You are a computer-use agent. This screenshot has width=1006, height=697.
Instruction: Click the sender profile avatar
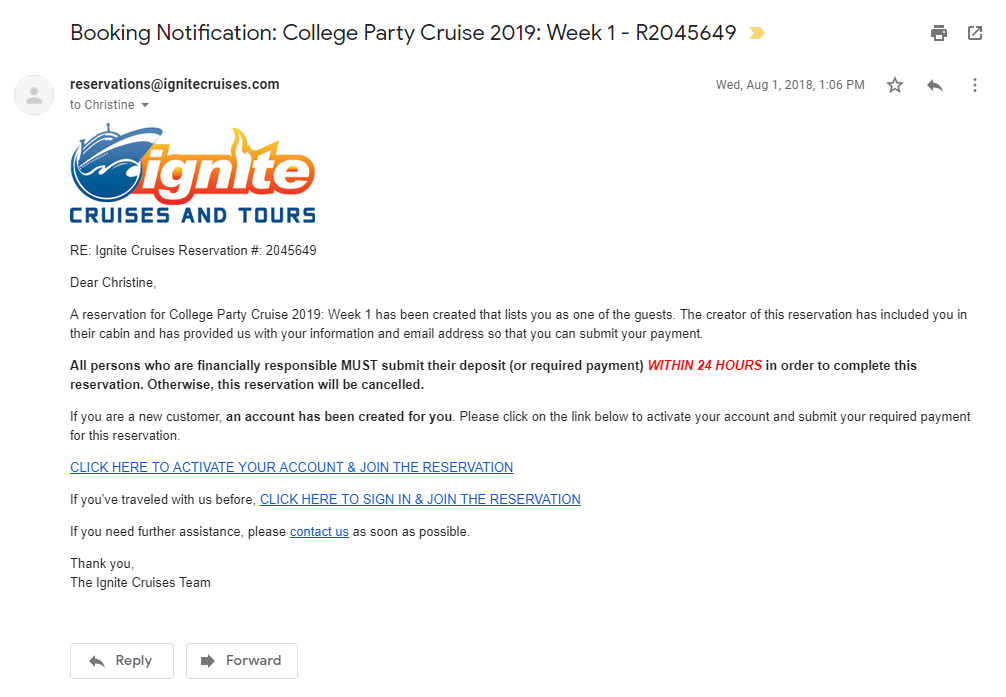click(34, 95)
